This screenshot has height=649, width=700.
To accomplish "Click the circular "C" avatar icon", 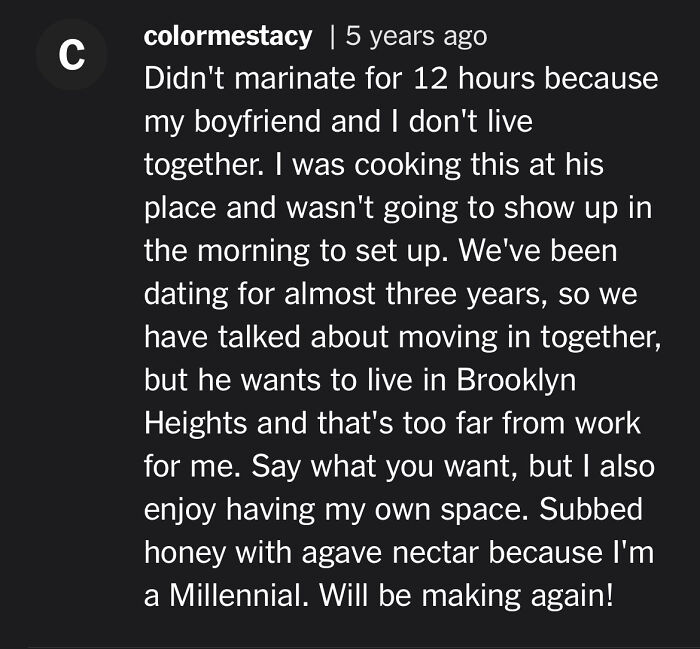I will [x=70, y=56].
